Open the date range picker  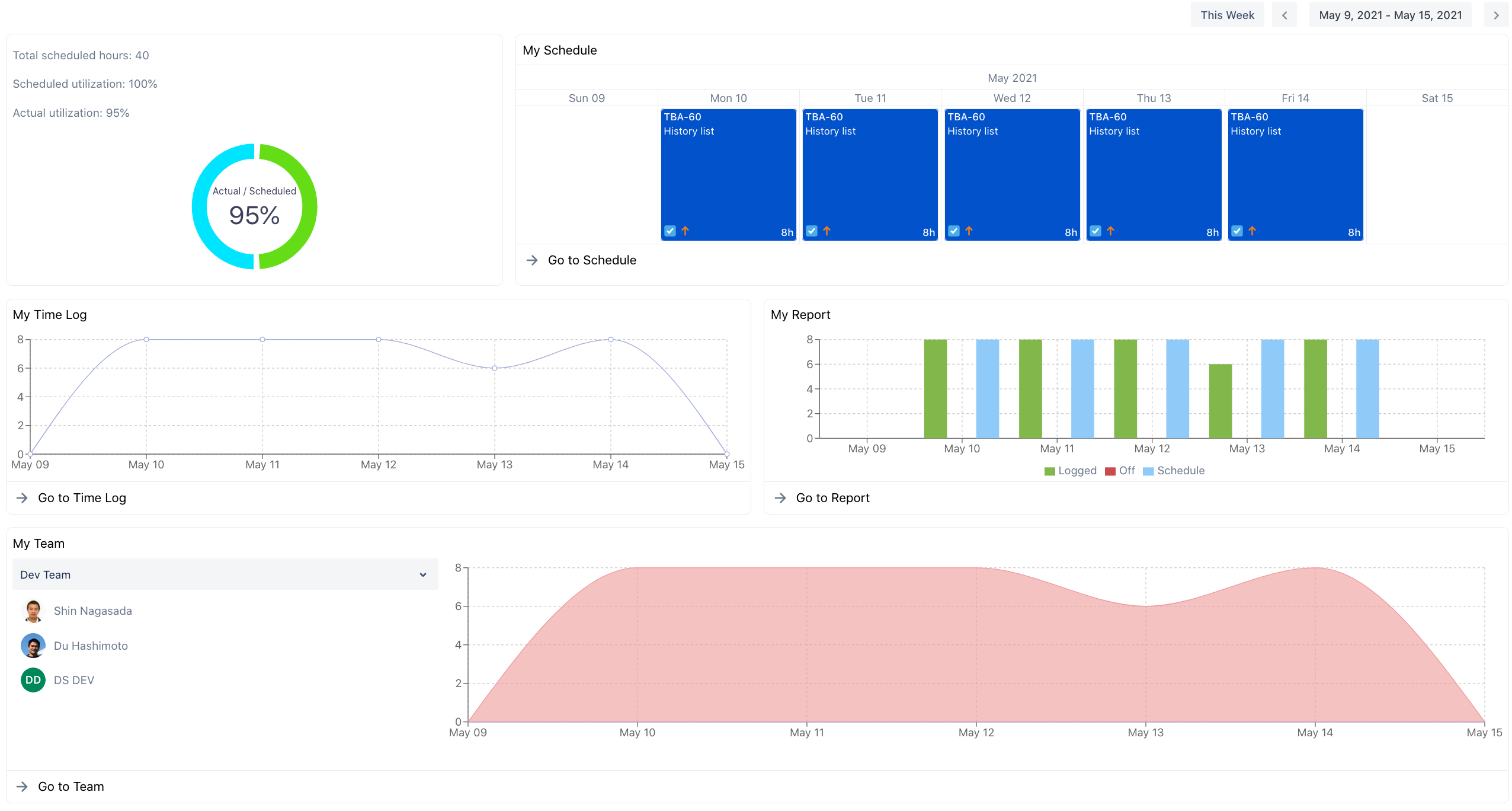click(x=1390, y=15)
